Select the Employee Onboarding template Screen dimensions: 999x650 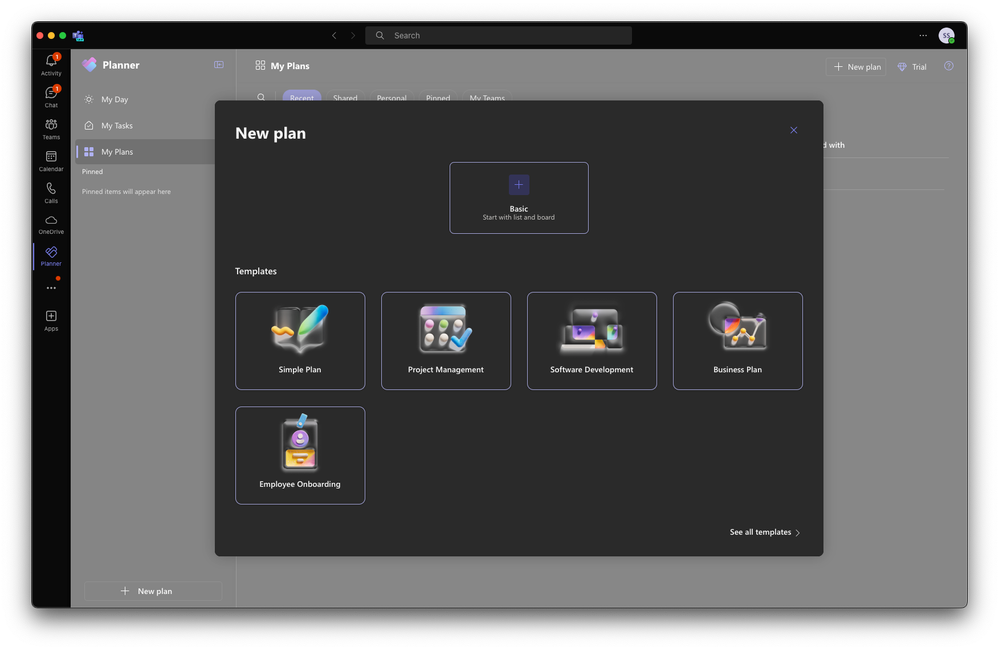(300, 455)
